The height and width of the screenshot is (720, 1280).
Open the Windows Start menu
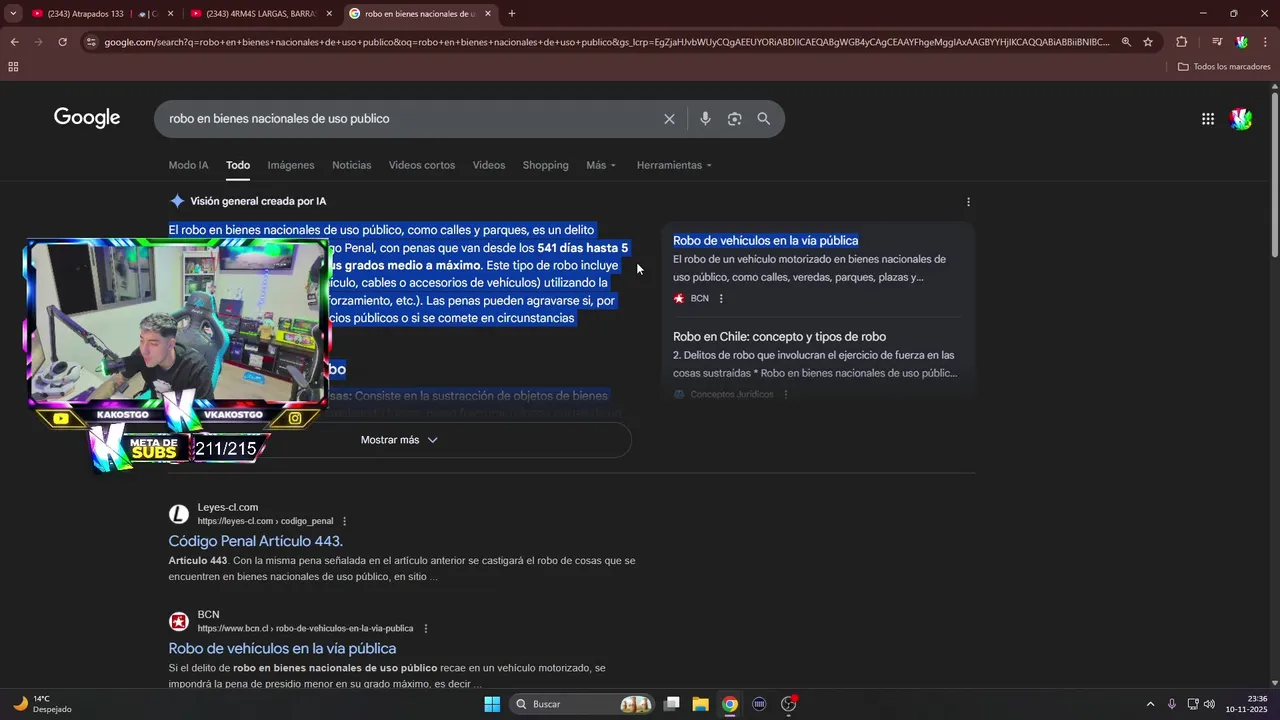(x=492, y=704)
